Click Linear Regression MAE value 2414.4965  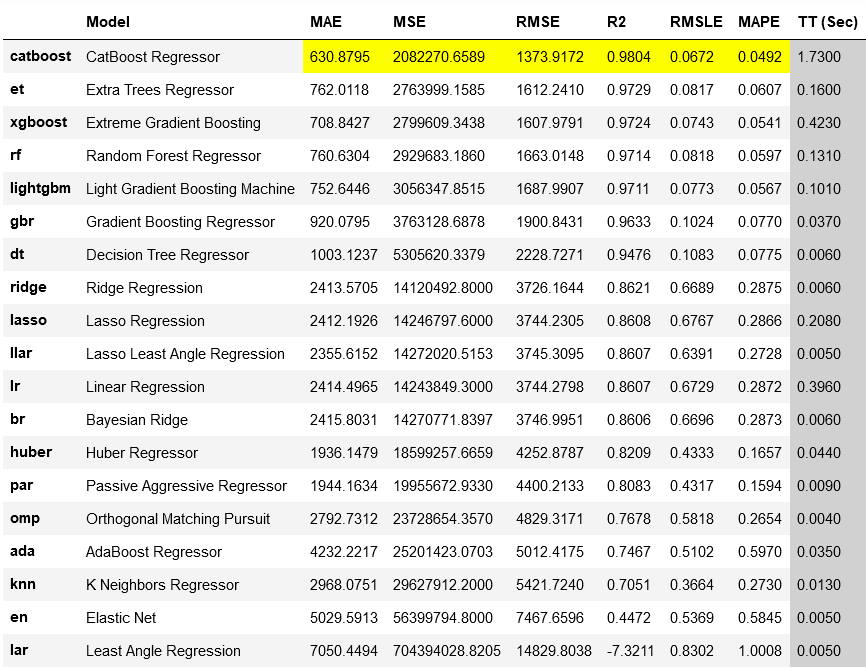pos(344,387)
